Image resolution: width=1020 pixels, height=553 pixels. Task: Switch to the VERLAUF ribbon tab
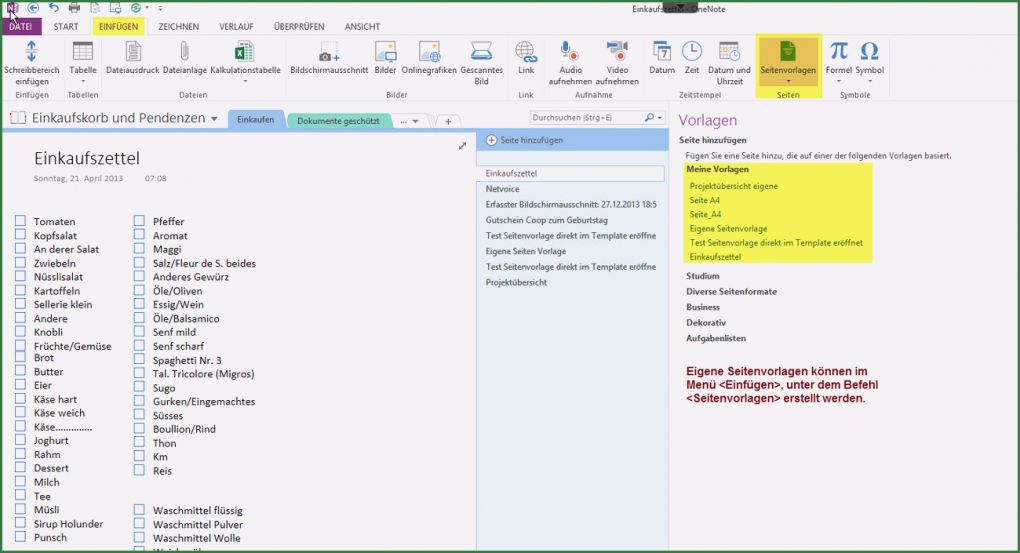pos(236,27)
